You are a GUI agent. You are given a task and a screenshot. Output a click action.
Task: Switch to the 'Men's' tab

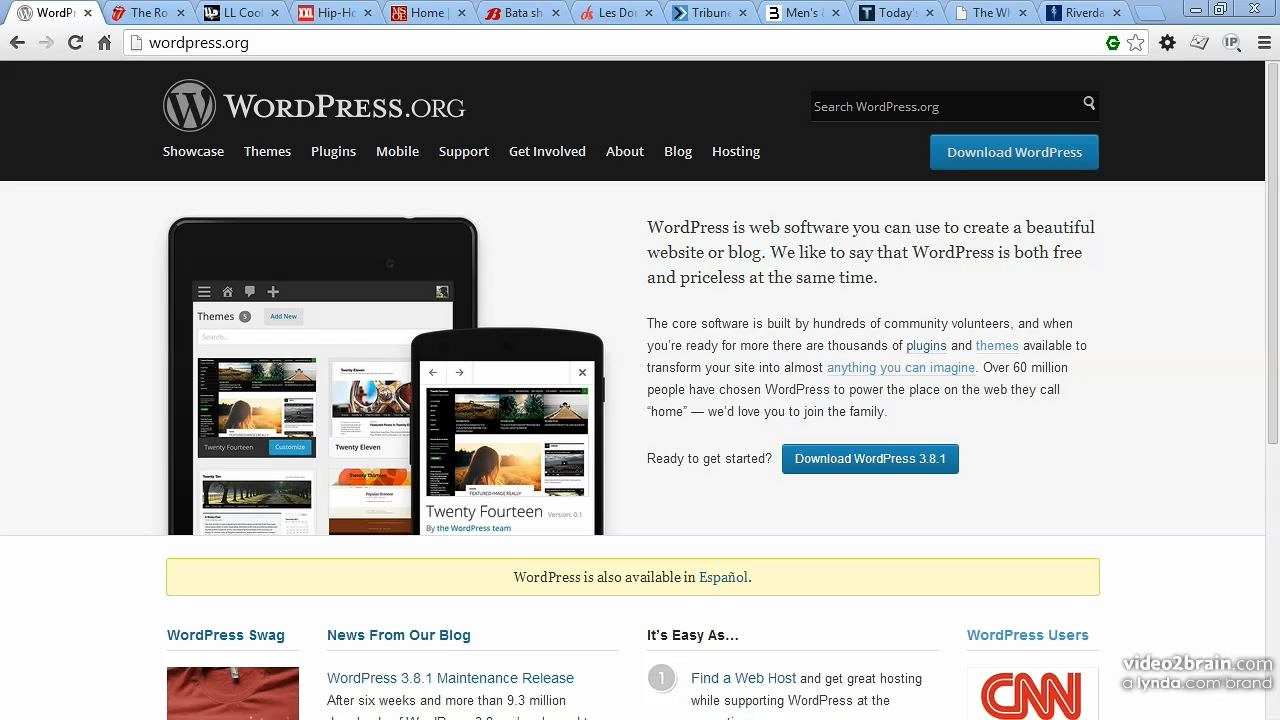pyautogui.click(x=804, y=13)
